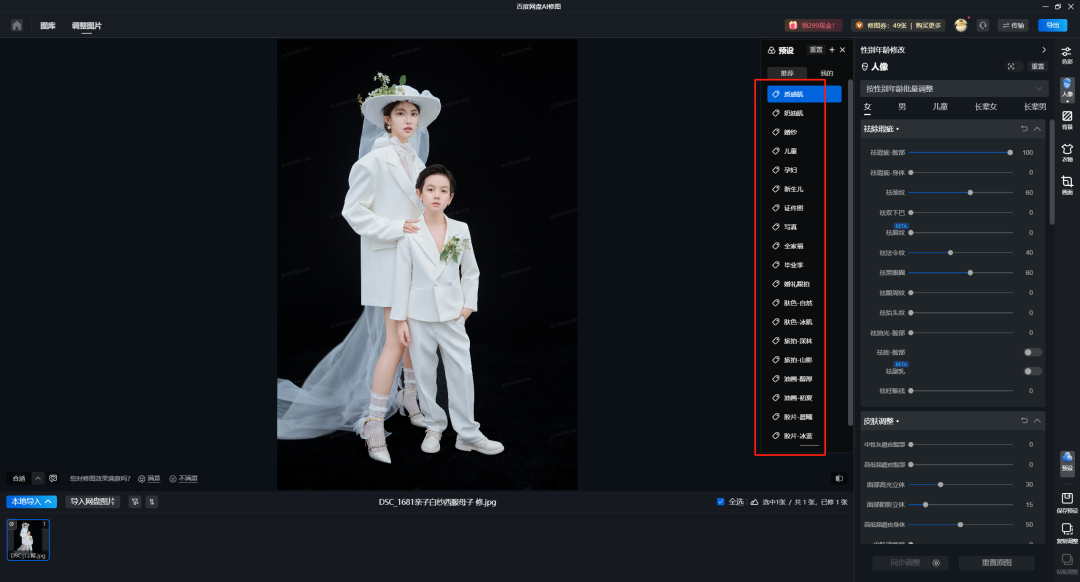Viewport: 1080px width, 582px height.
Task: Click the blue 导出 export button
Action: pos(1052,25)
